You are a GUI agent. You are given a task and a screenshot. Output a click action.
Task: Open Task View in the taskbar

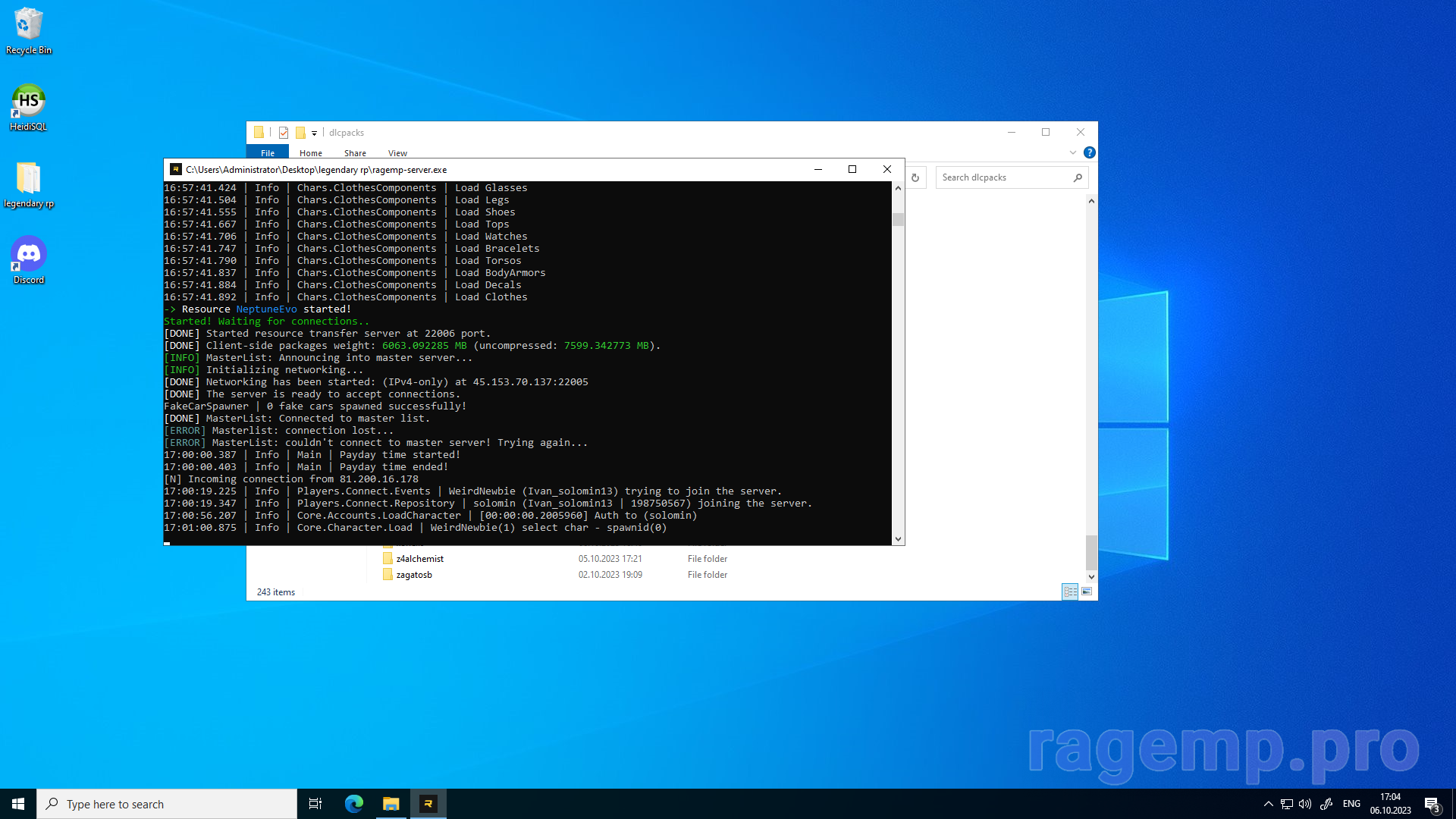[x=315, y=804]
